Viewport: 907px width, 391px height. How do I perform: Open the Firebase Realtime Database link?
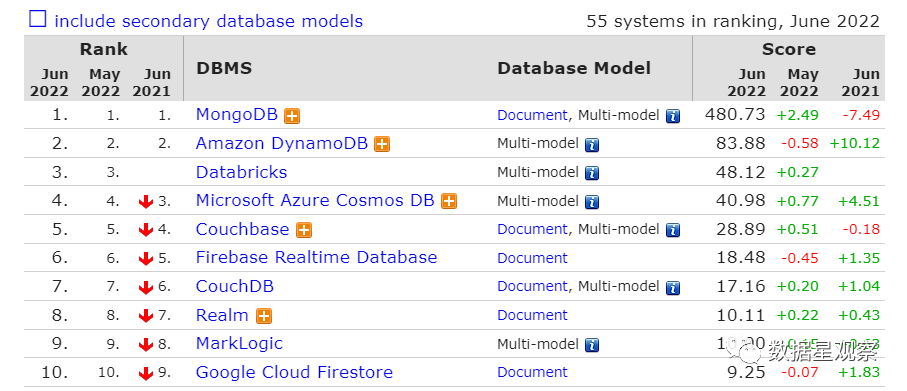click(x=316, y=257)
